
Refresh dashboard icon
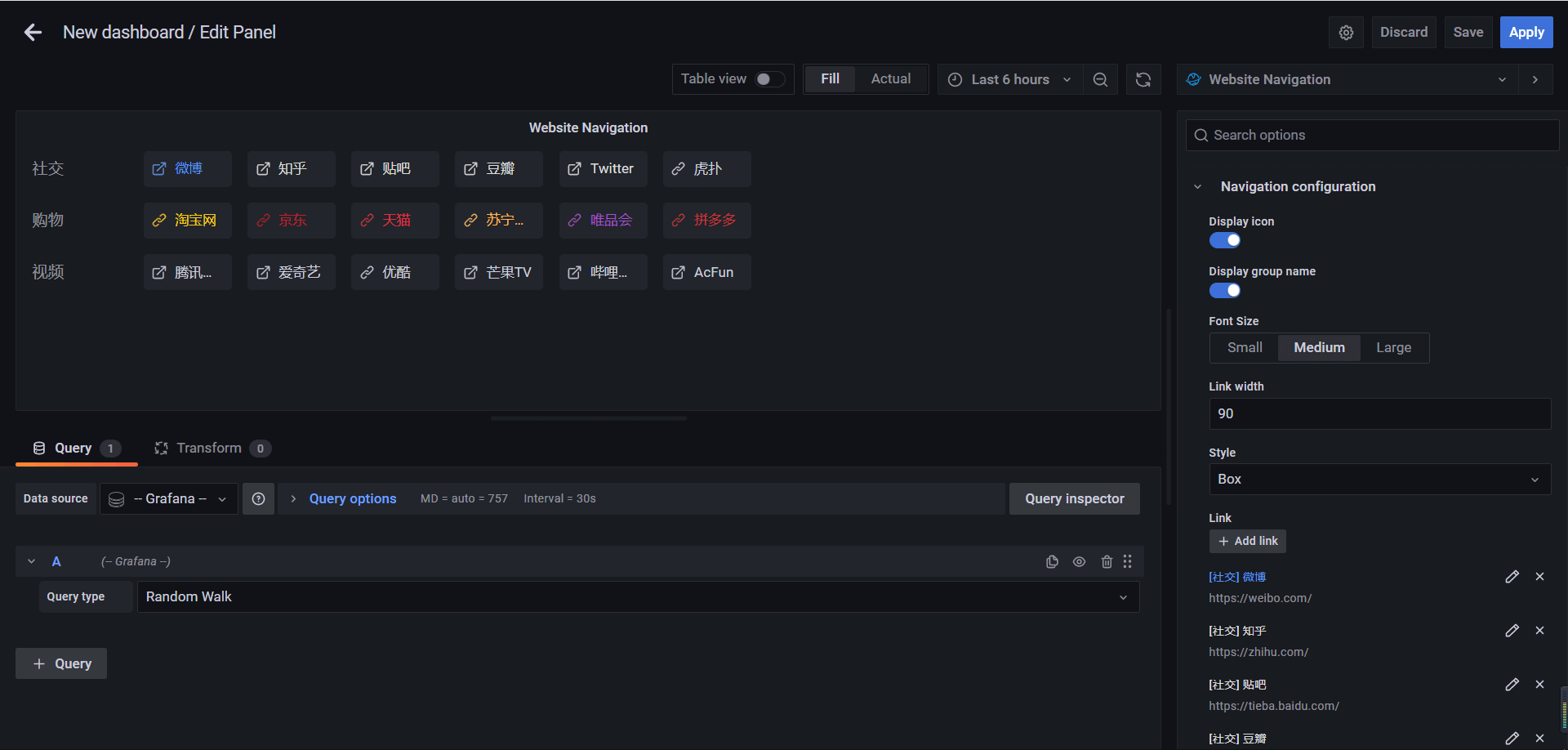point(1143,79)
